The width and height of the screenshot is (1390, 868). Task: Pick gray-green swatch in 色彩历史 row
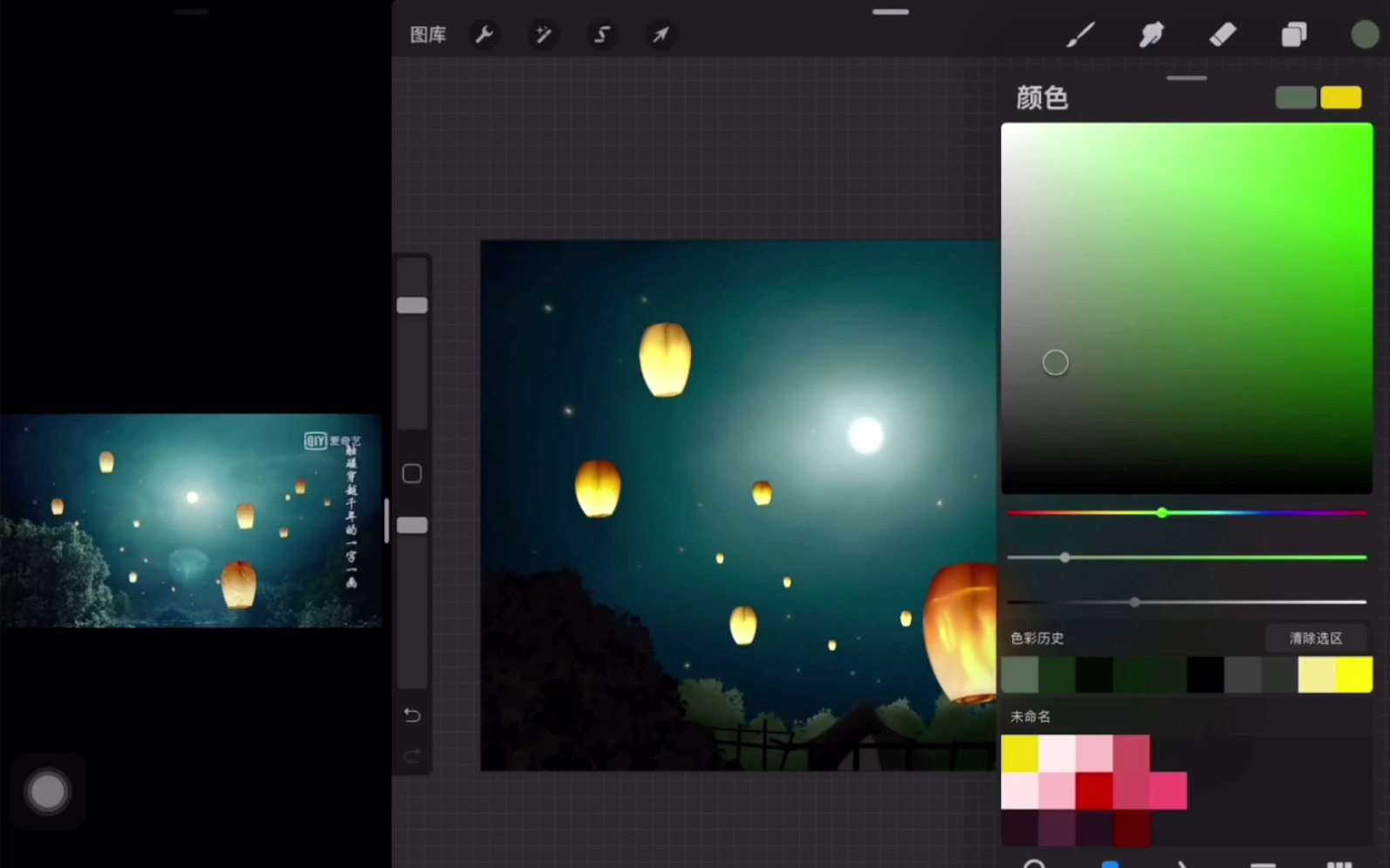[x=1019, y=675]
